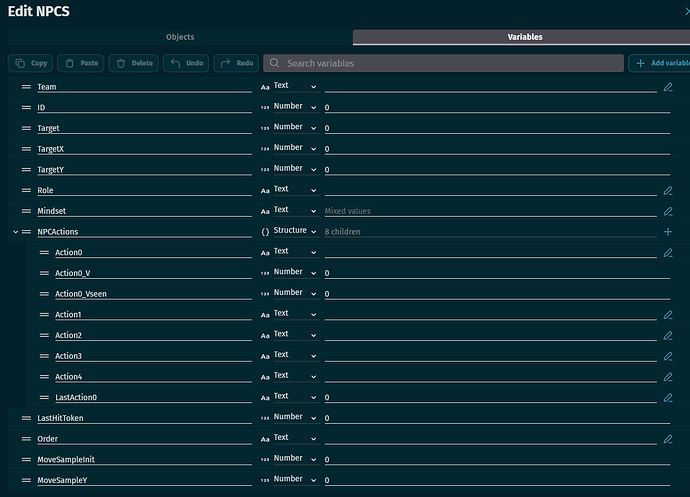Screen dimensions: 690x497
Task: Click the pencil edit icon for Action3
Action: [x=668, y=356]
